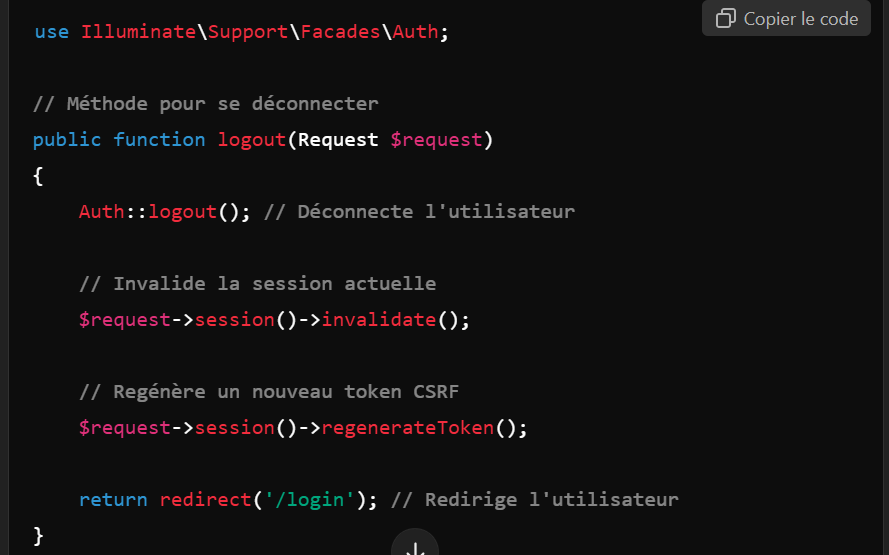889x555 pixels.
Task: Click the Copier le code button label
Action: coord(801,19)
